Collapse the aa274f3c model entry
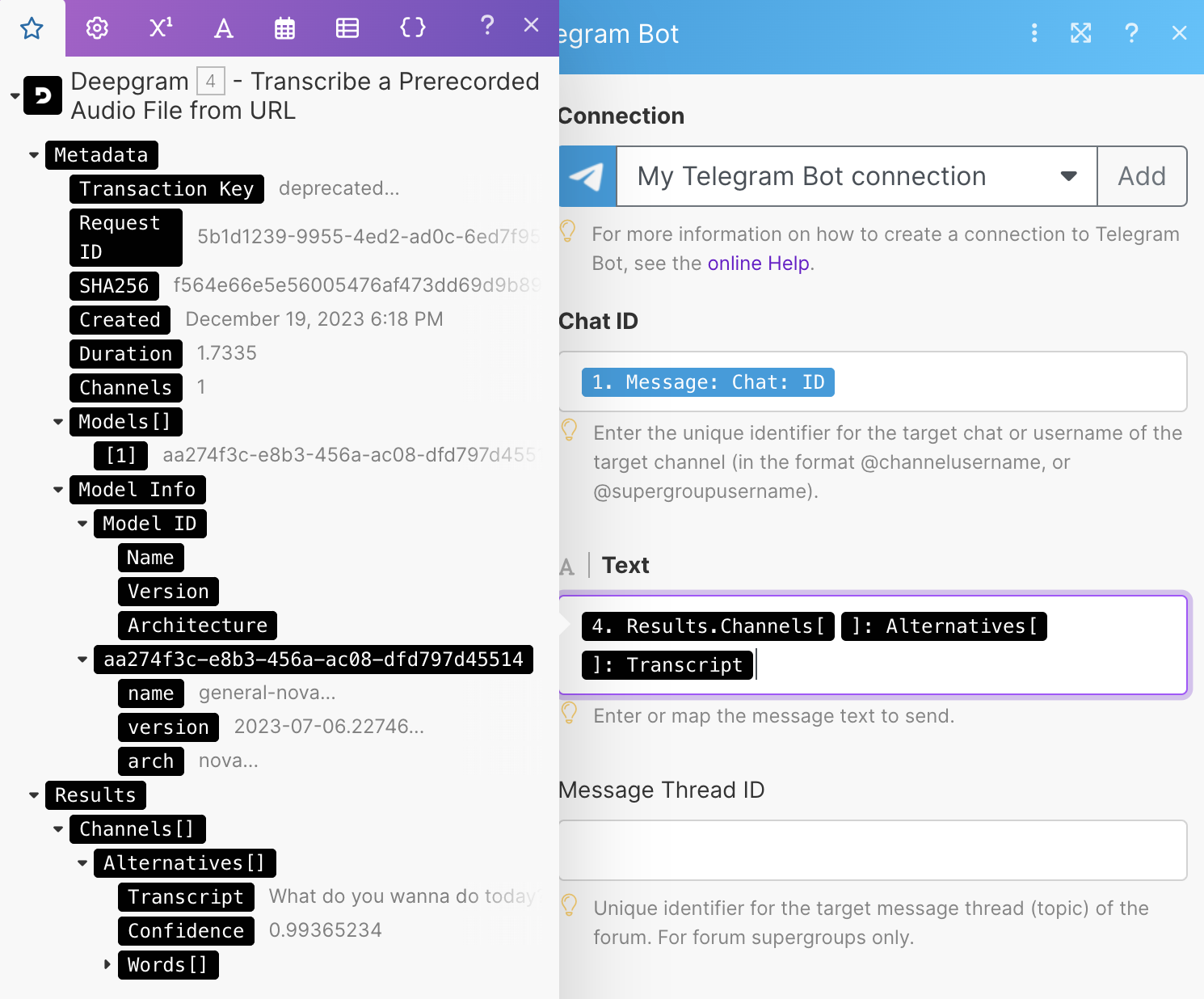The image size is (1204, 999). click(82, 660)
